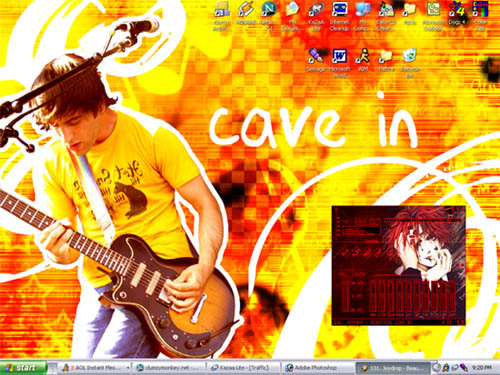500x375 pixels.
Task: Open the Microsoft Outlook desktop icon
Action: [433, 16]
